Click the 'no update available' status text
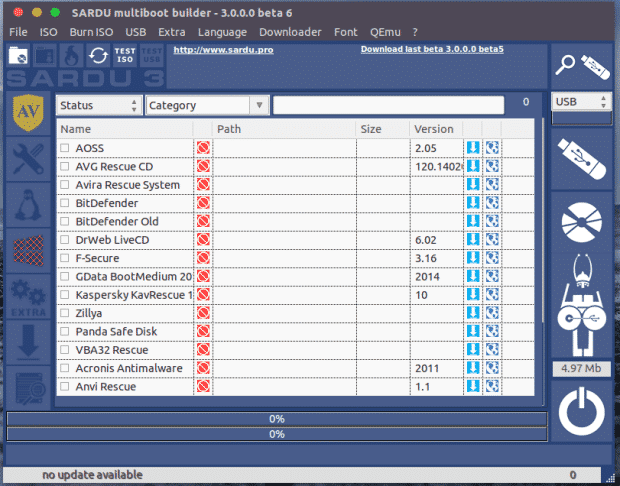Image resolution: width=620 pixels, height=486 pixels. pyautogui.click(x=92, y=475)
